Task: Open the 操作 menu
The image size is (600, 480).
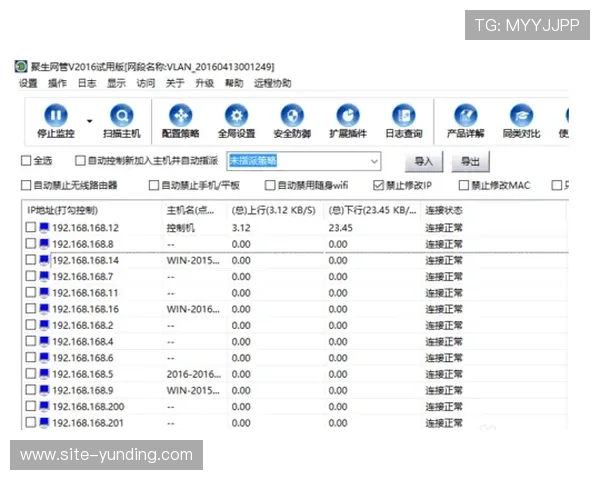Action: (x=57, y=83)
